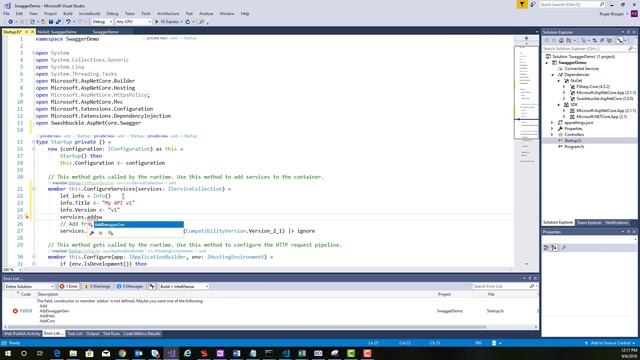Click the Quick Launch search magnifier icon
The image size is (640, 360).
602,4
